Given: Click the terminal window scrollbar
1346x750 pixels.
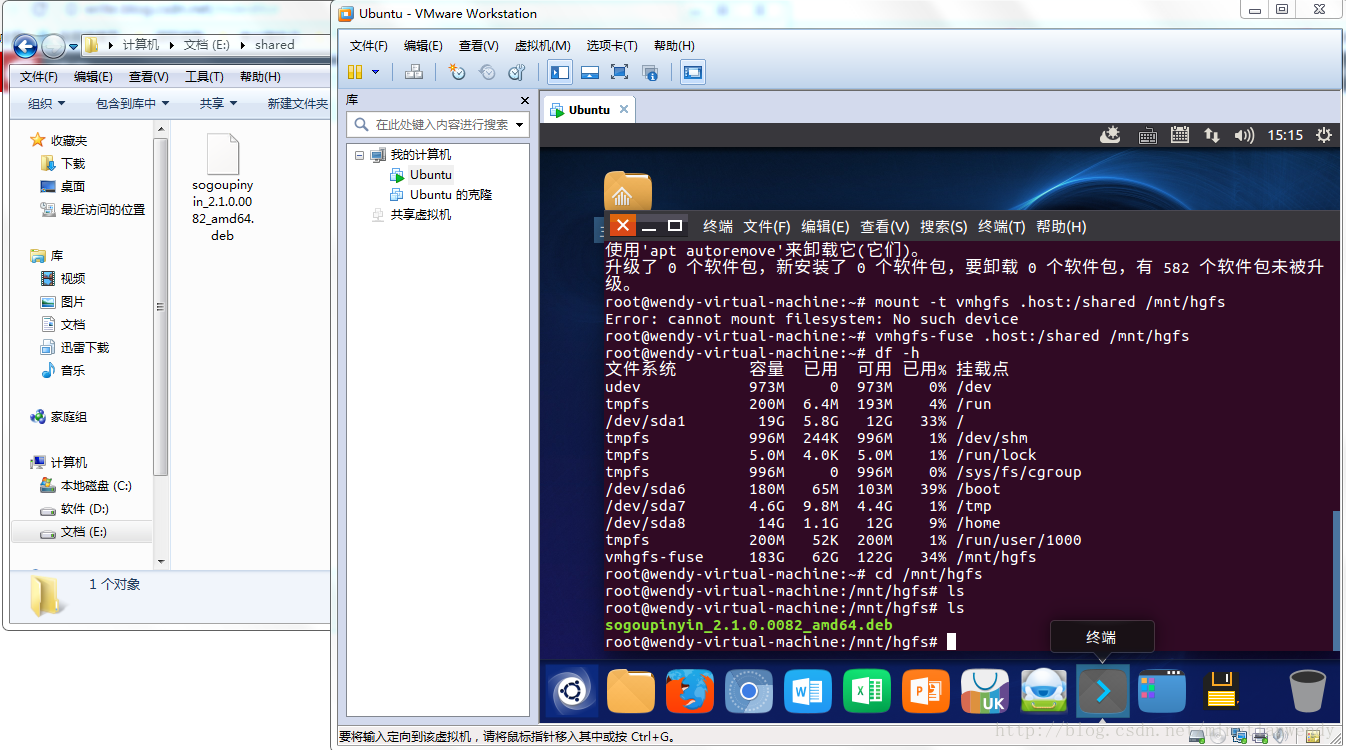Looking at the screenshot, I should tap(1335, 580).
